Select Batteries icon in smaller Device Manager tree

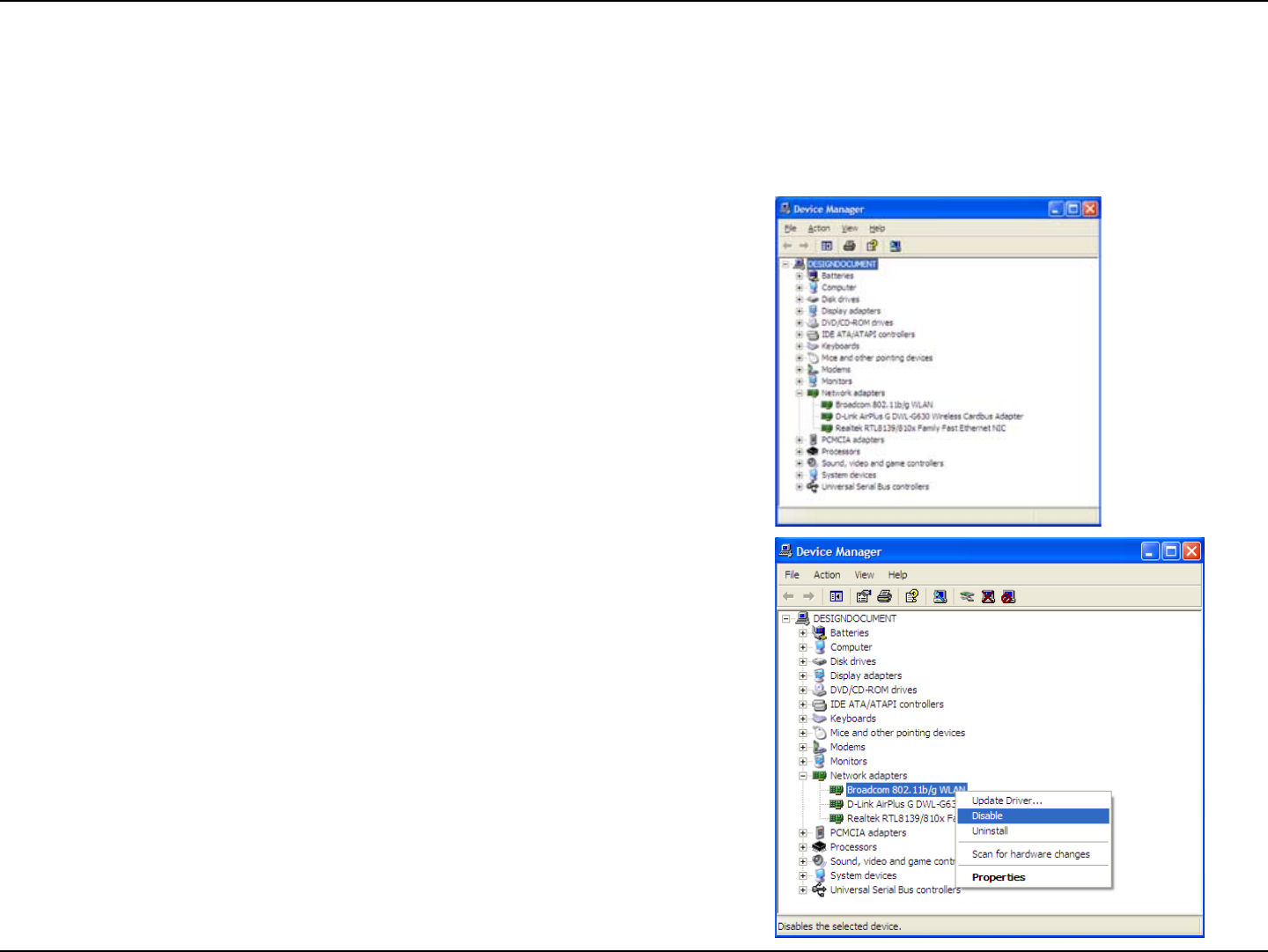pos(813,276)
